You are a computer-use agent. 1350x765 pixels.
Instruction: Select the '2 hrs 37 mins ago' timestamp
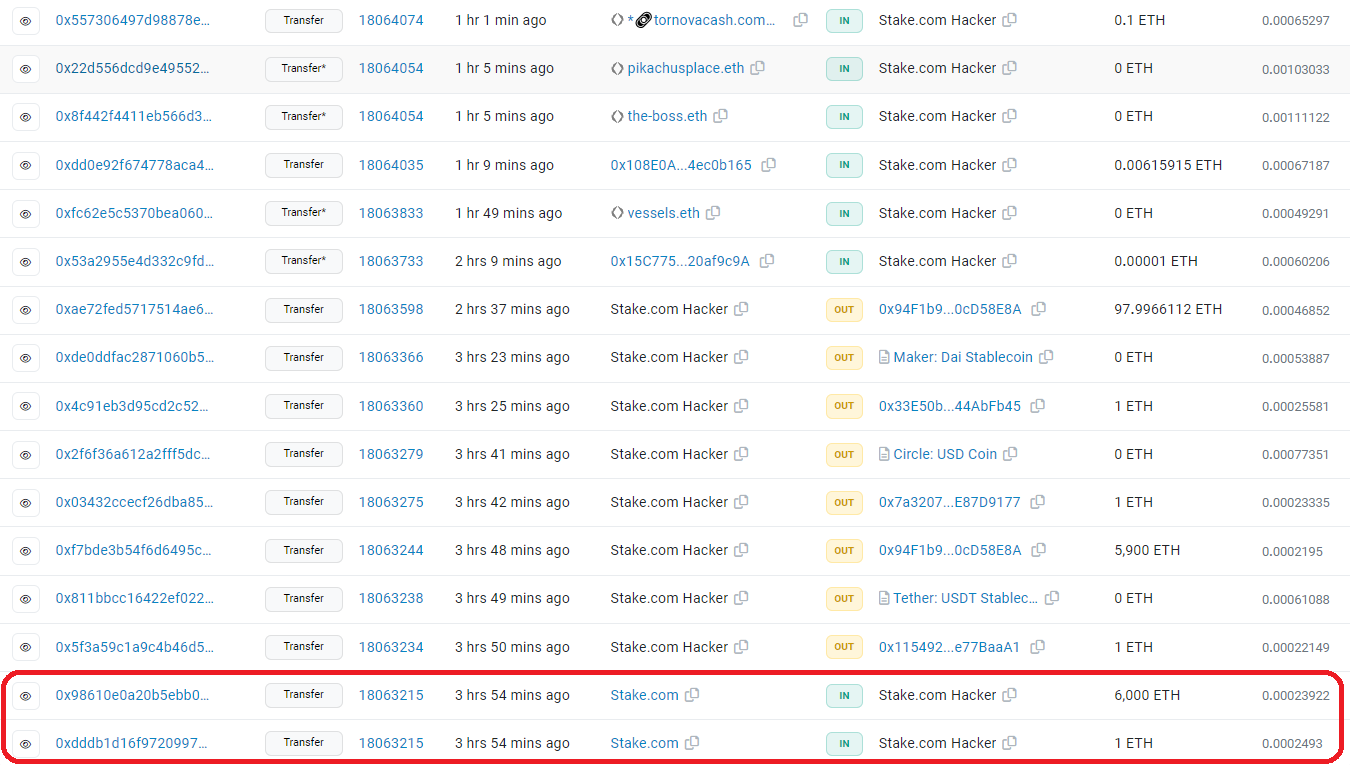(x=512, y=309)
